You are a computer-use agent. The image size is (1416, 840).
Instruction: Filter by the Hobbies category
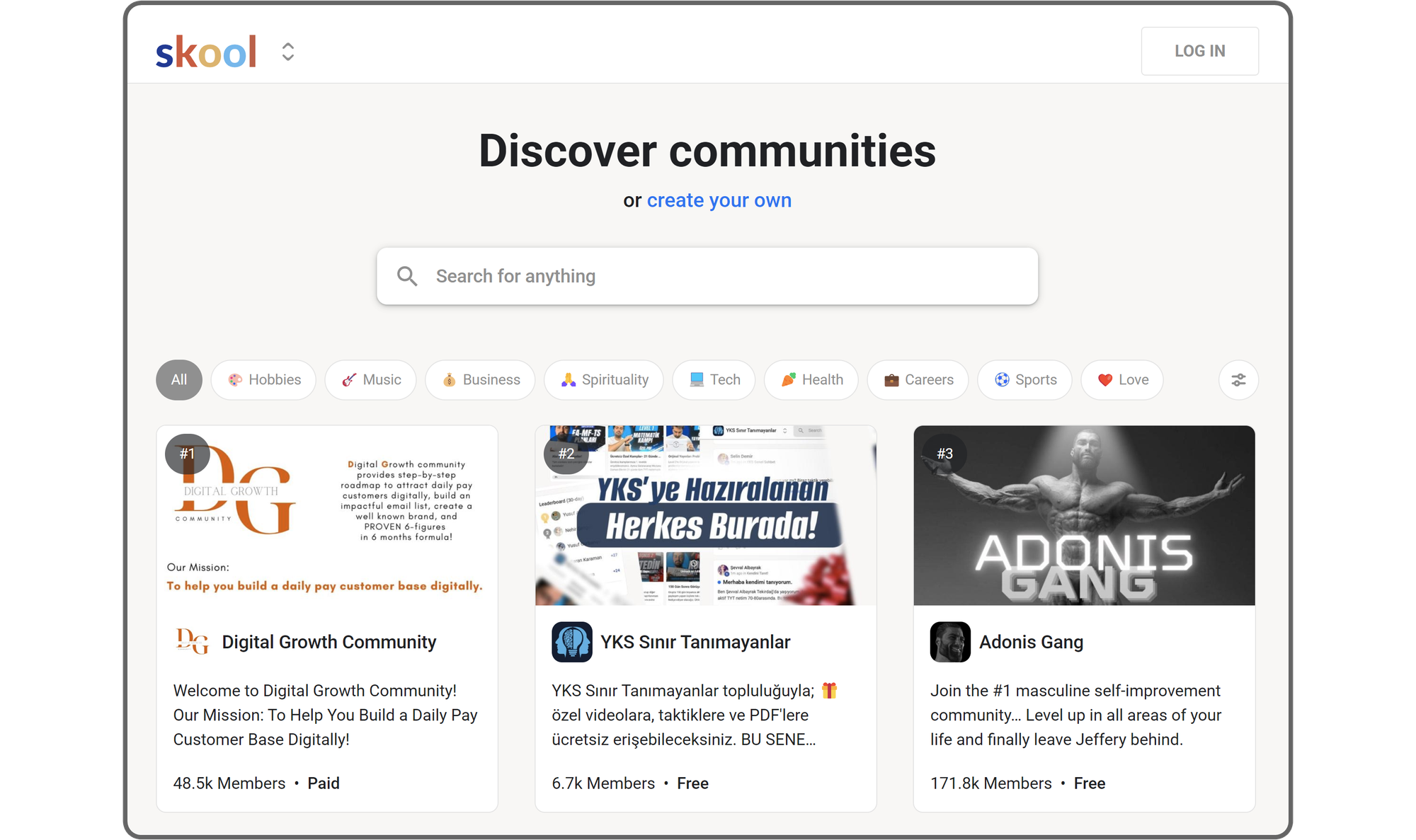point(264,380)
